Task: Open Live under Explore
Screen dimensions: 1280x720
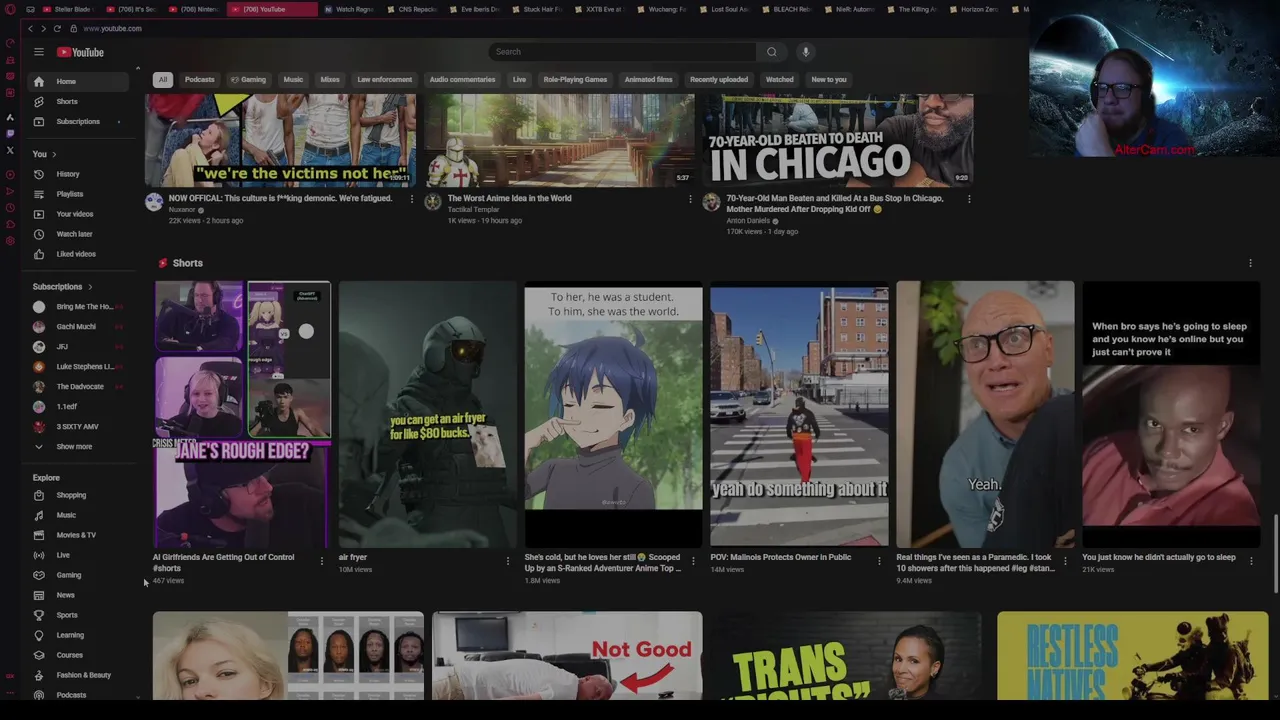Action: coord(80,555)
